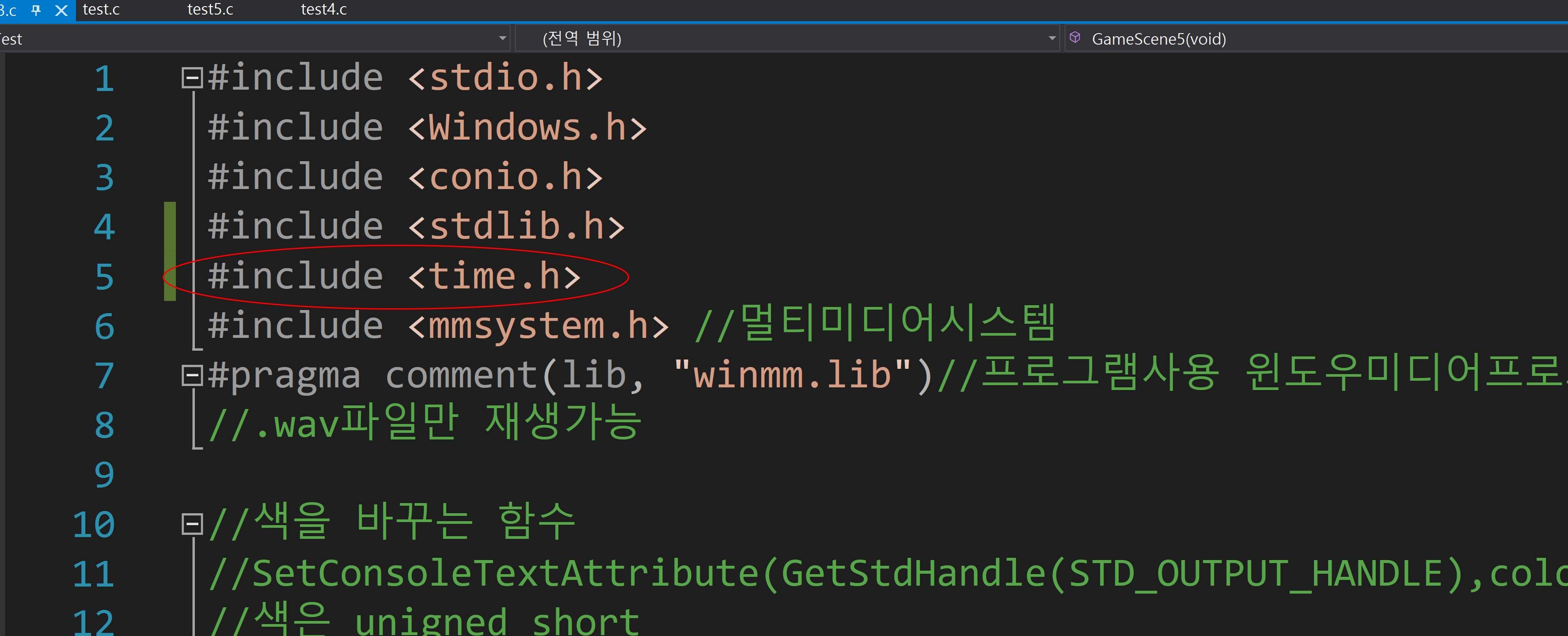
Task: Place cursor on #include <time.h>
Action: 394,276
